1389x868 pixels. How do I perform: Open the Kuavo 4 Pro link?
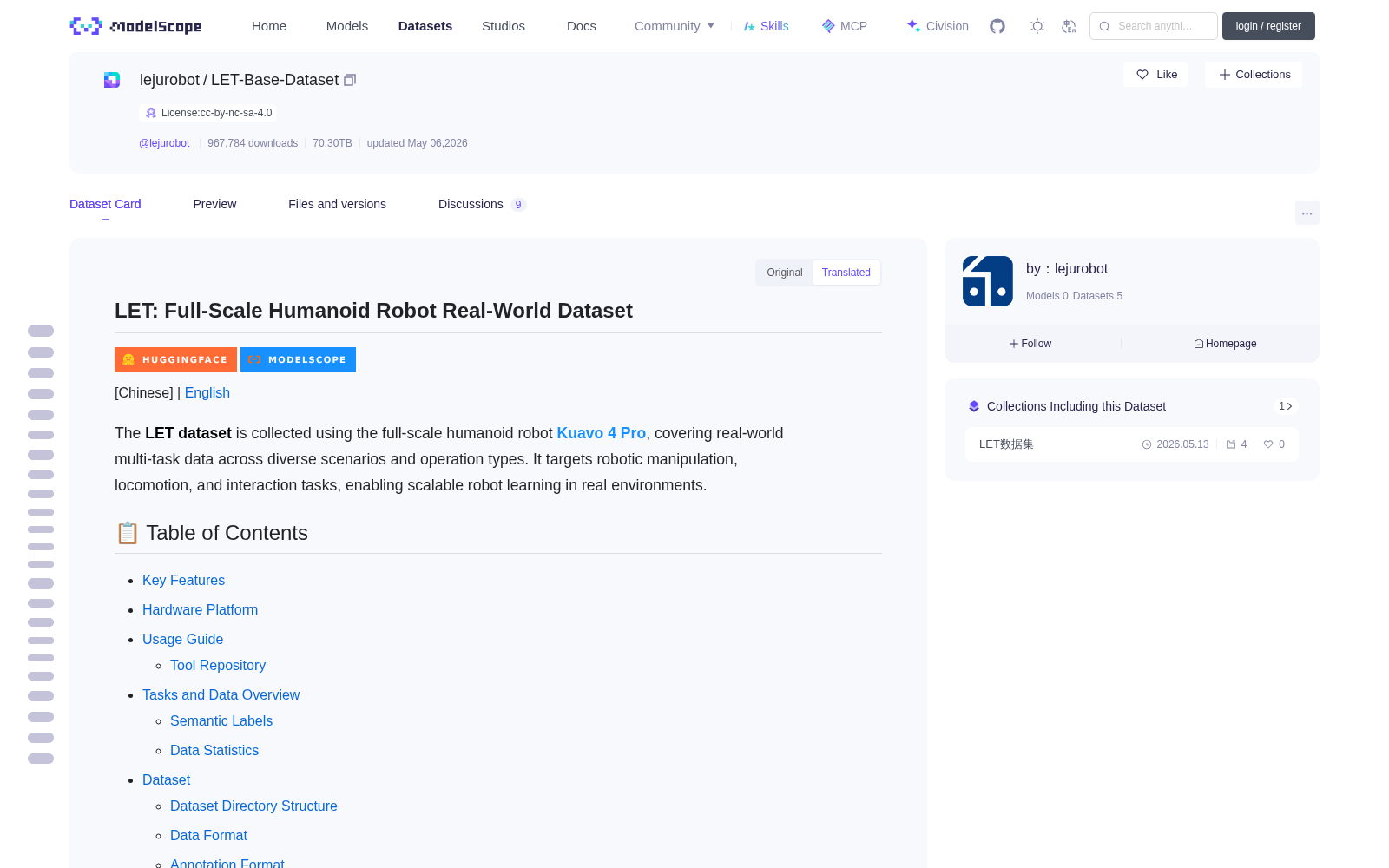602,433
